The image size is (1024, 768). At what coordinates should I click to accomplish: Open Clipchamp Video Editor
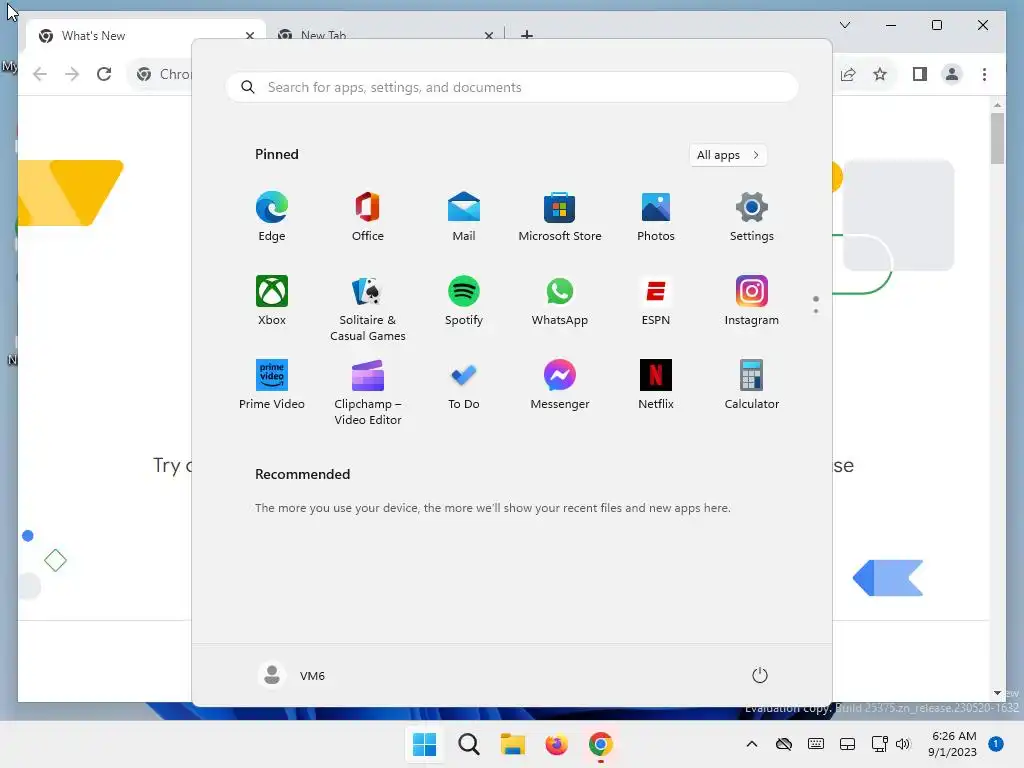[x=368, y=392]
